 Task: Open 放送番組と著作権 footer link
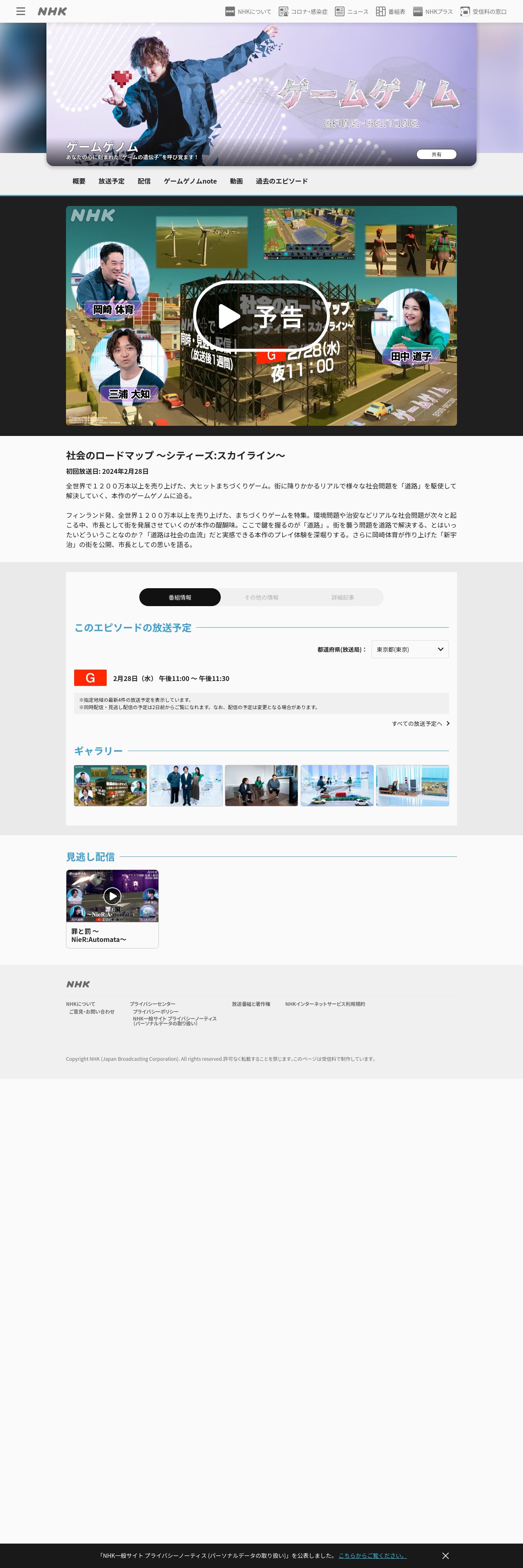pos(251,1004)
